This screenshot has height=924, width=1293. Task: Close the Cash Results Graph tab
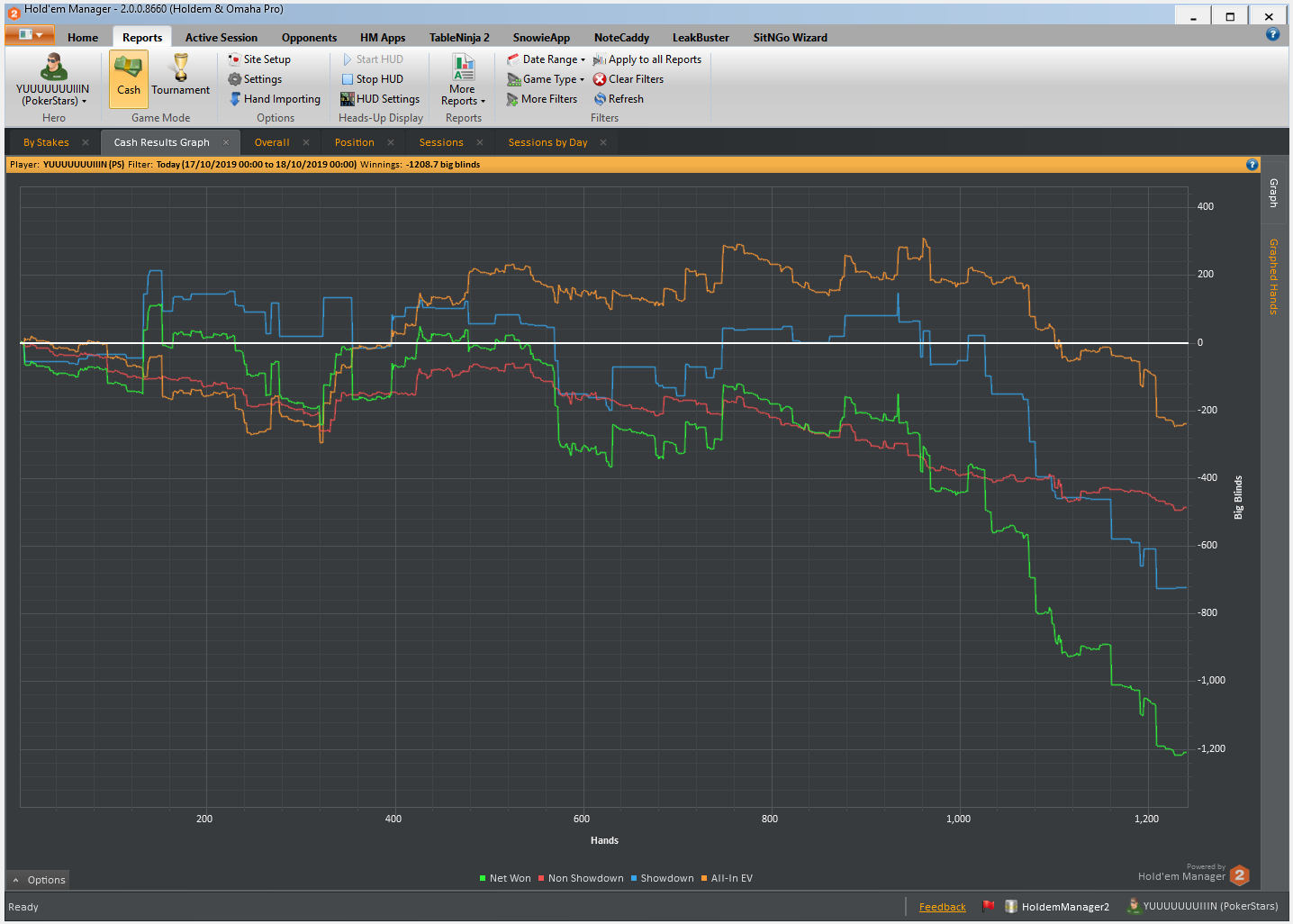(x=226, y=142)
